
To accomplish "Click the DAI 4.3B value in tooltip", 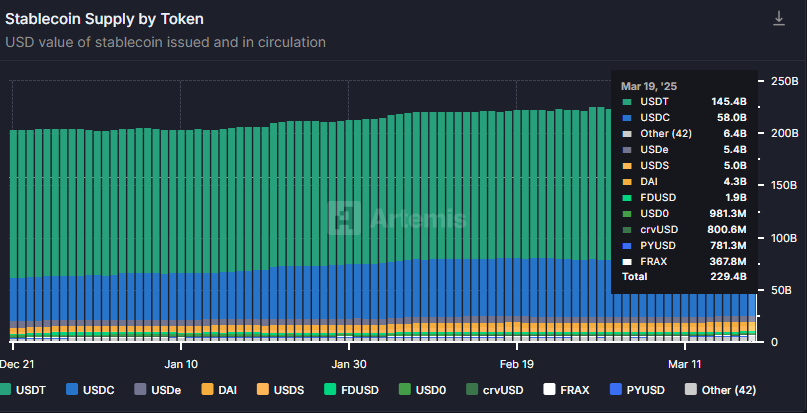I will (735, 182).
